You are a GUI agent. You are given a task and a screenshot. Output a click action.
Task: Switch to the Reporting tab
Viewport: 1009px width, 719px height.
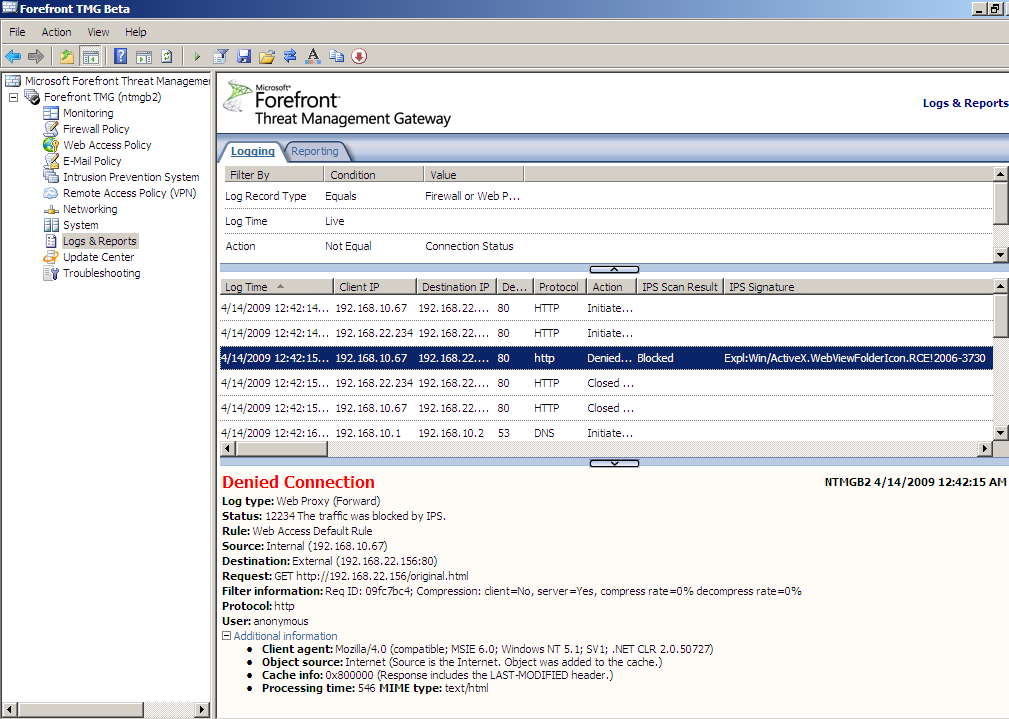point(315,151)
